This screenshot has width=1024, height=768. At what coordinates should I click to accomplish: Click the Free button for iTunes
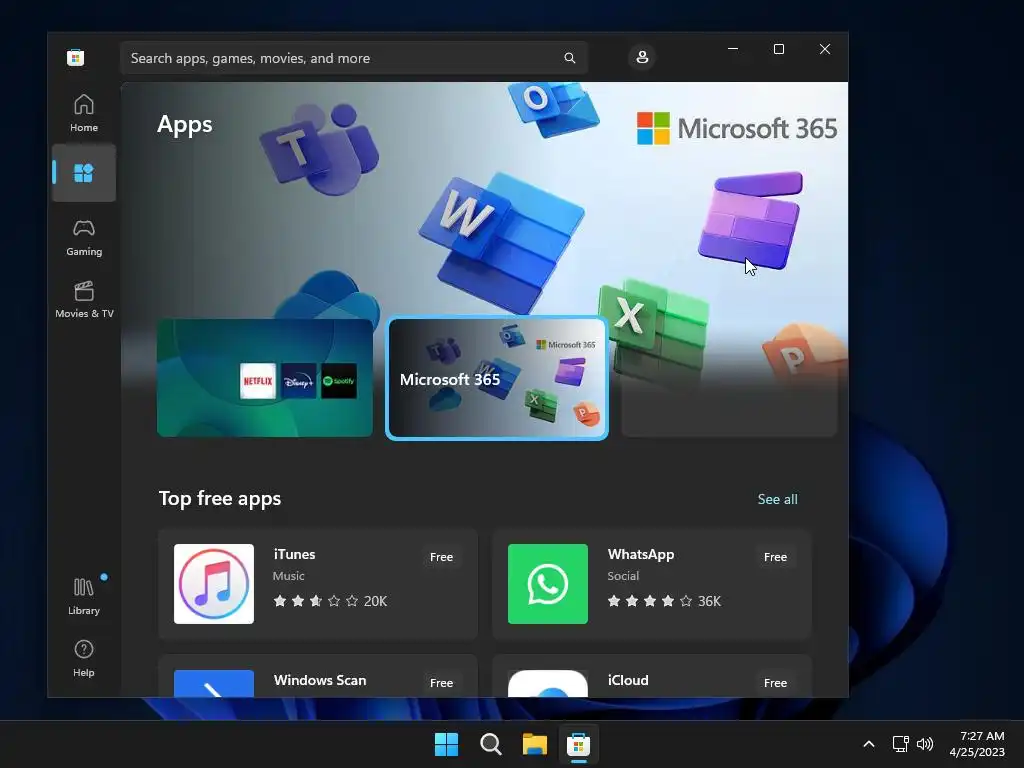[x=441, y=557]
